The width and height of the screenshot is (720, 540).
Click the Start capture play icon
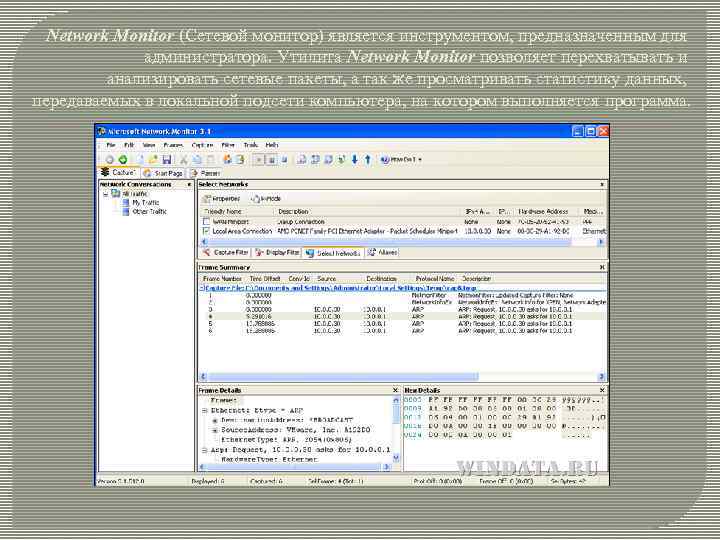point(259,159)
